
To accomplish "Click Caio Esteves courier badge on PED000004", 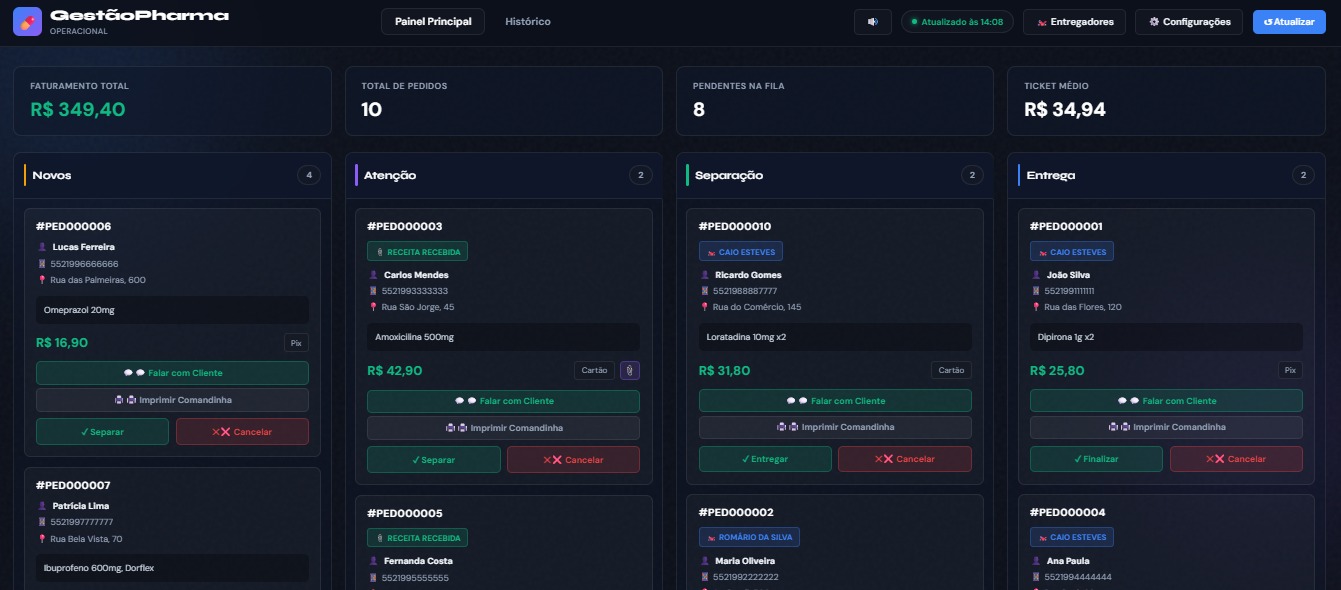I will [1072, 538].
